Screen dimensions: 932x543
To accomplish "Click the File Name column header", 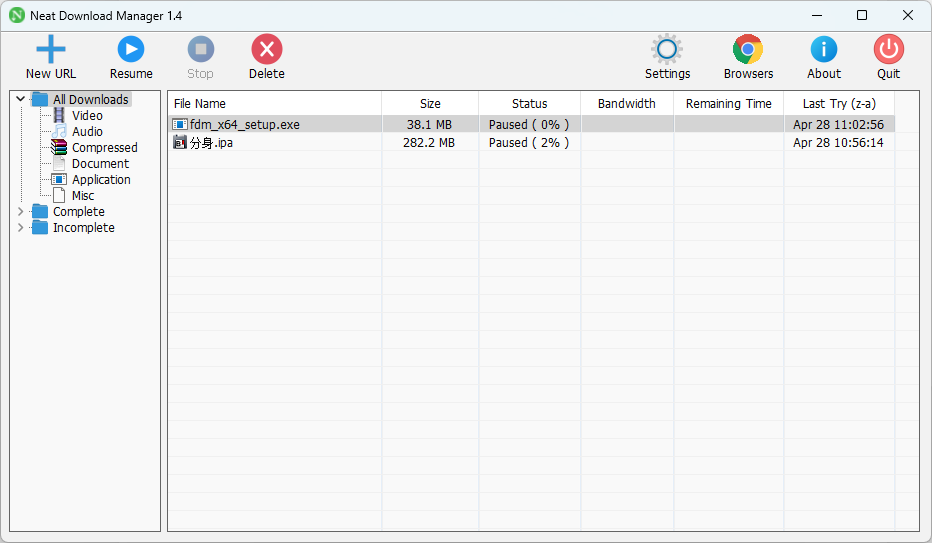I will [200, 104].
